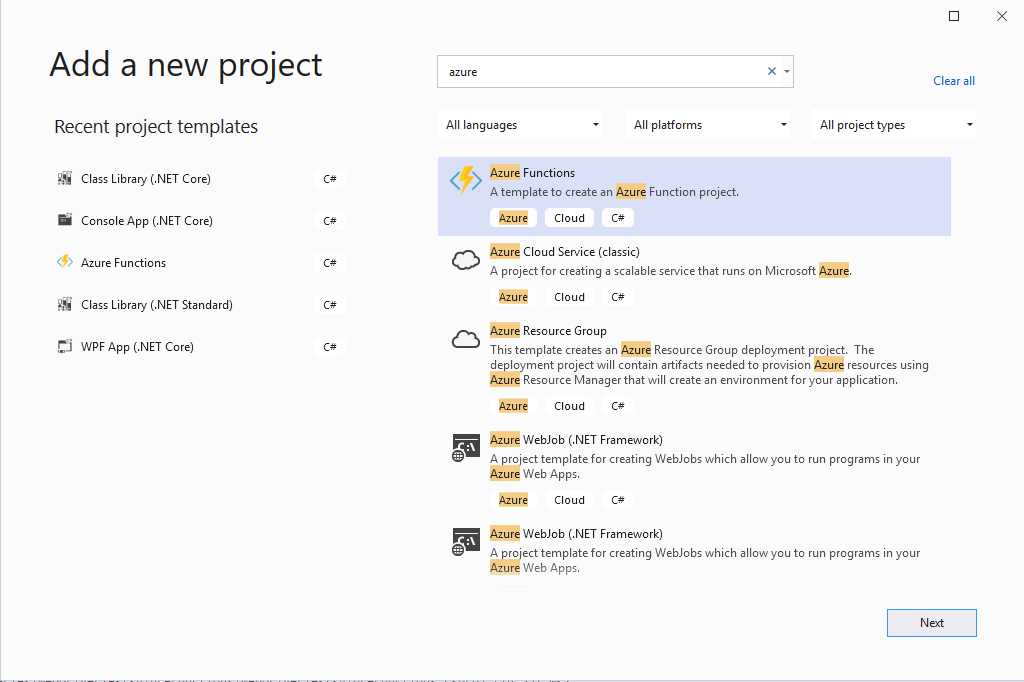Open the All project types dropdown

pos(894,125)
